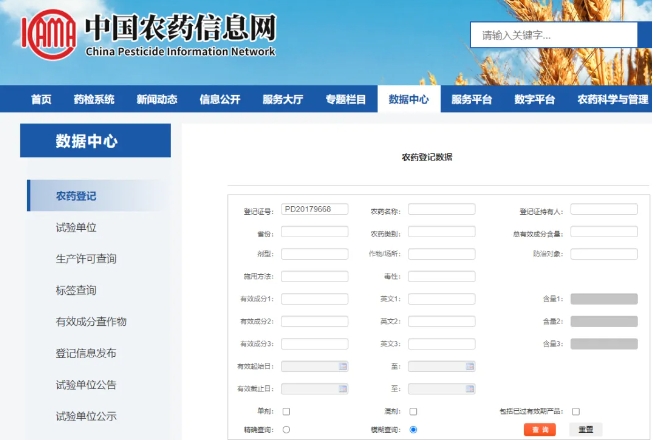The image size is (656, 441).
Task: Select 标签查询 from the sidebar
Action: point(76,290)
